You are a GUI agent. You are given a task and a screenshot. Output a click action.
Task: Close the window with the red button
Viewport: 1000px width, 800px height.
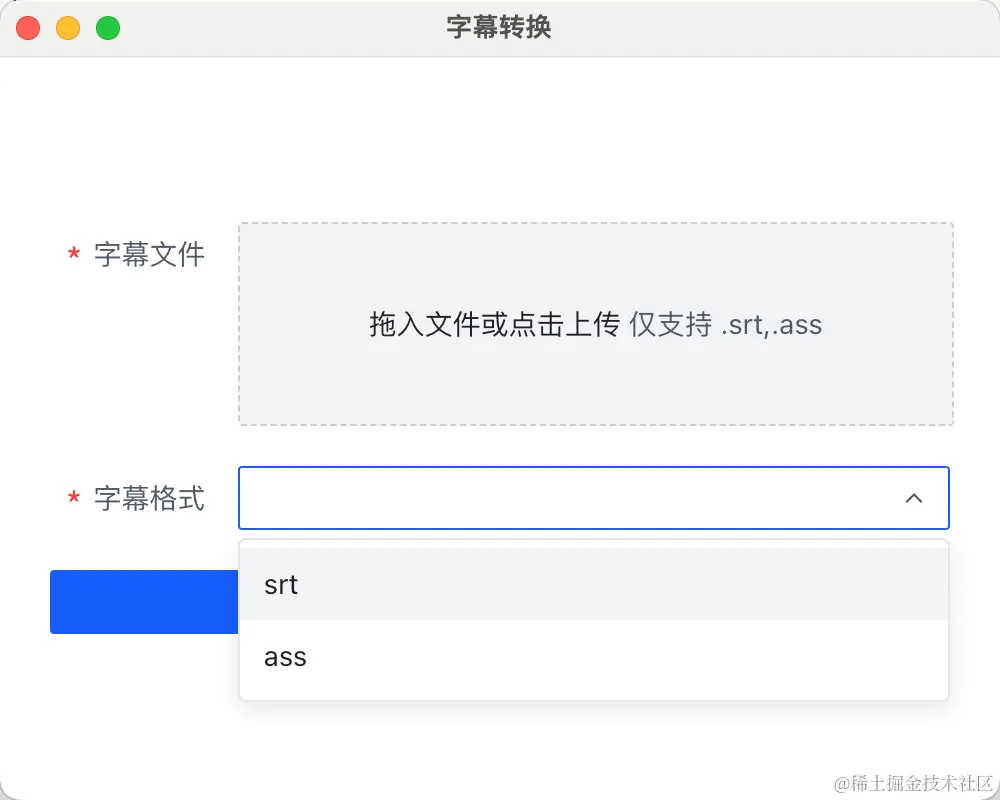click(x=28, y=28)
